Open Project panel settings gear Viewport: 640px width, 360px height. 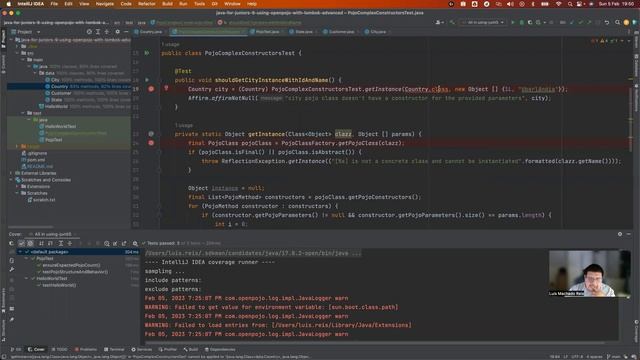(x=118, y=31)
